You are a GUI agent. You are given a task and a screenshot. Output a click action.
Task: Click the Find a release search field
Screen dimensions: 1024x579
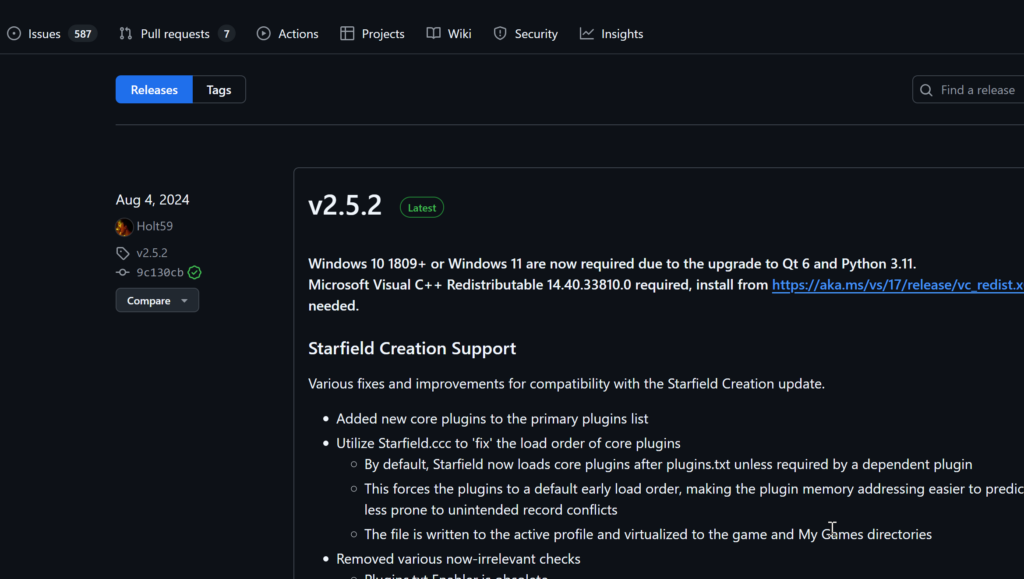[976, 90]
